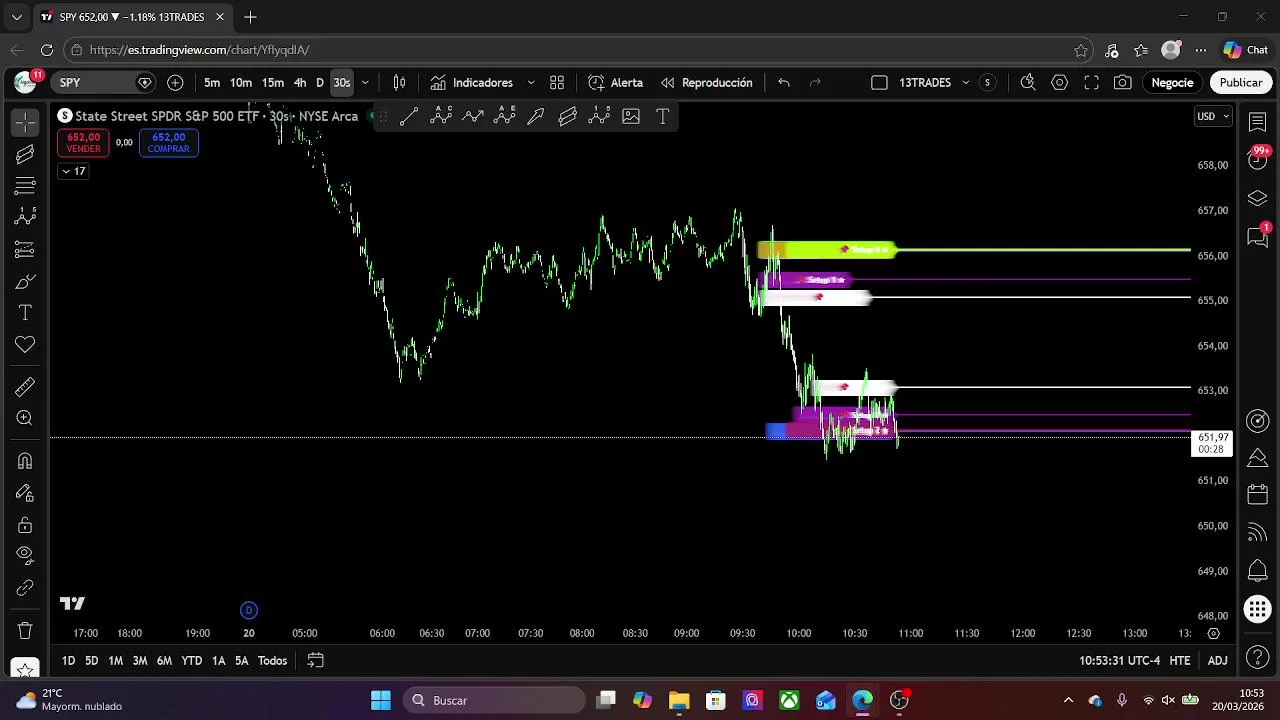
Task: Open the economic calendar panel
Action: [1258, 495]
